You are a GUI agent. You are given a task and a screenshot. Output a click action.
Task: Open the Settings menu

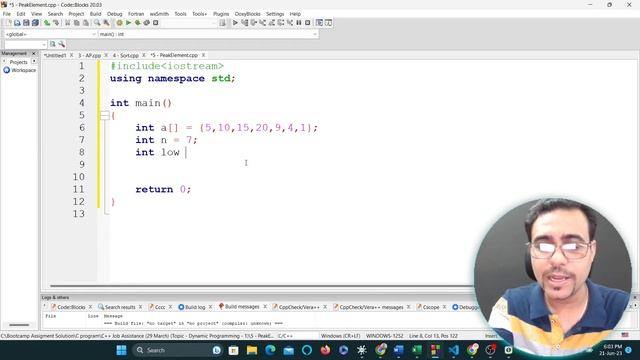[275, 14]
